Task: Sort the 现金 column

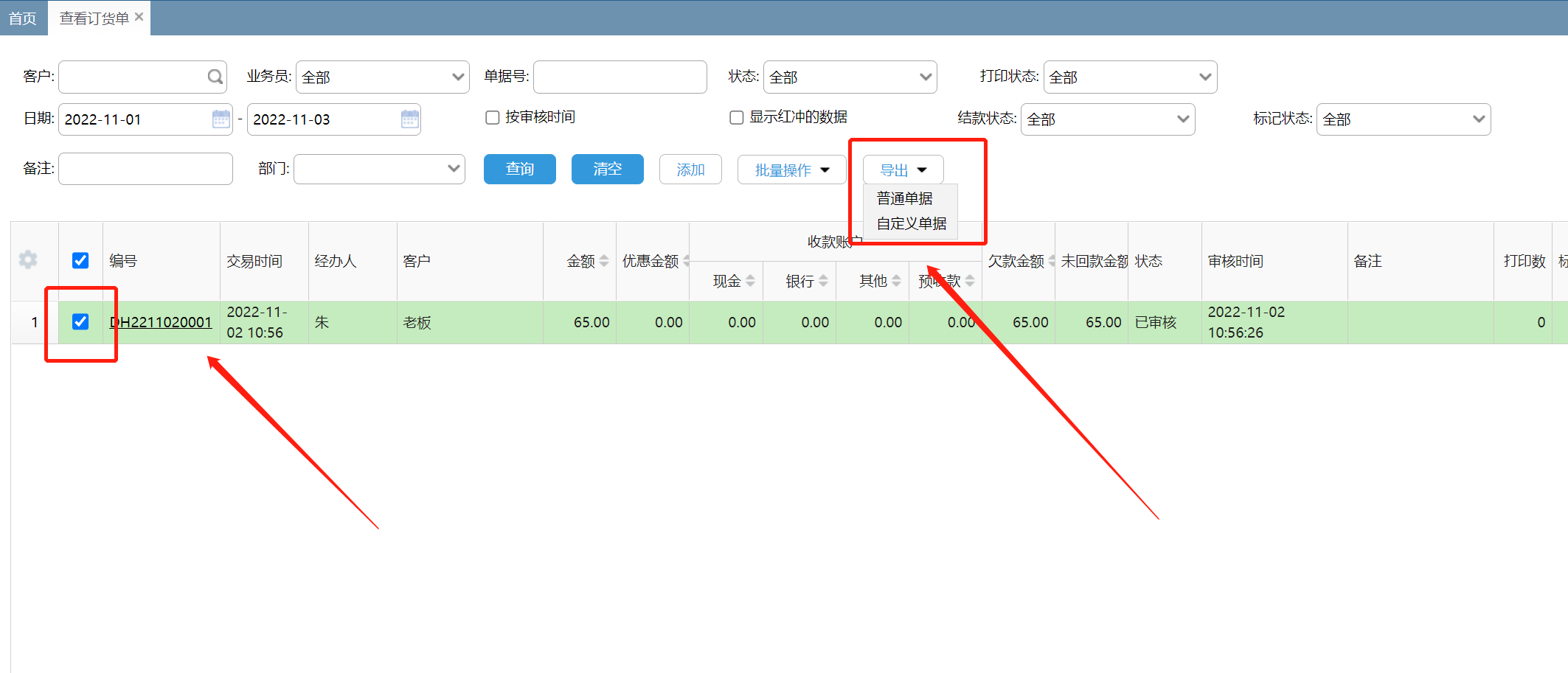Action: coord(750,281)
